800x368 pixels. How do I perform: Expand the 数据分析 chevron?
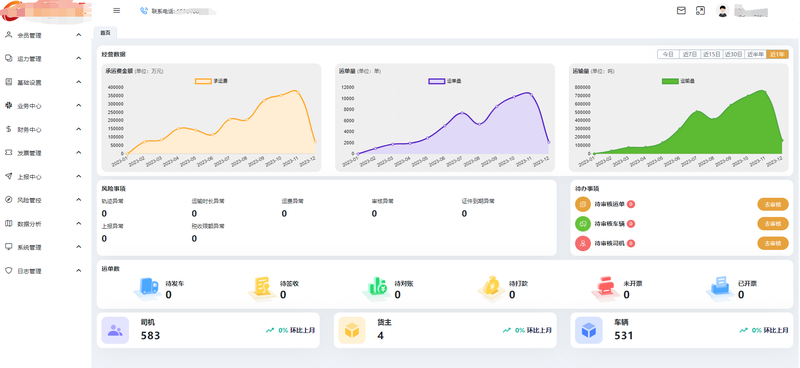(79, 223)
